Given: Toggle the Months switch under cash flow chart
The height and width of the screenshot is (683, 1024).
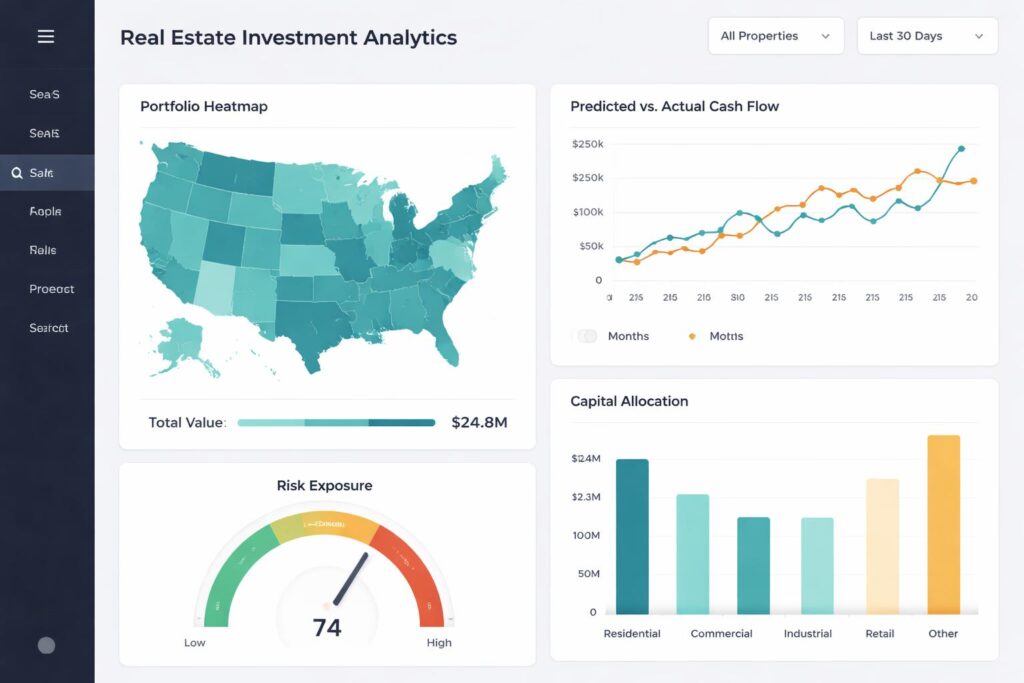Looking at the screenshot, I should click(x=588, y=336).
